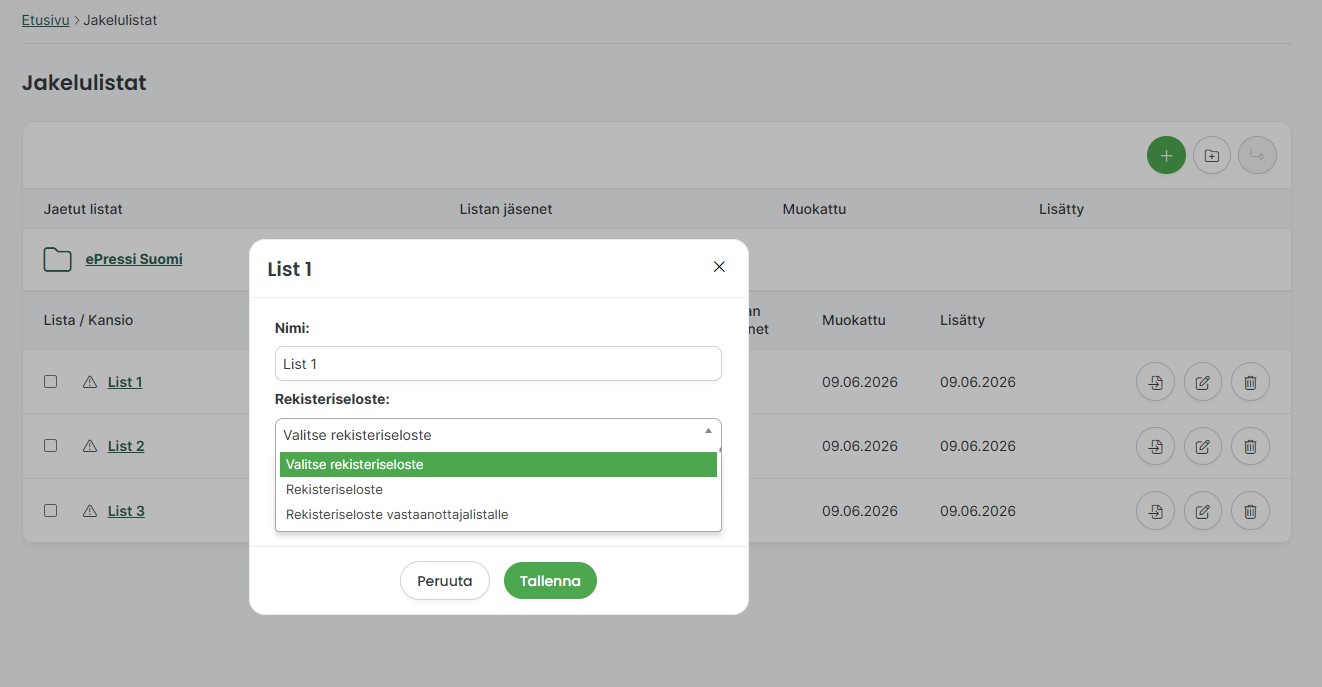Click the import icon for List 3
Screen dimensions: 1322x687
[x=1156, y=511]
